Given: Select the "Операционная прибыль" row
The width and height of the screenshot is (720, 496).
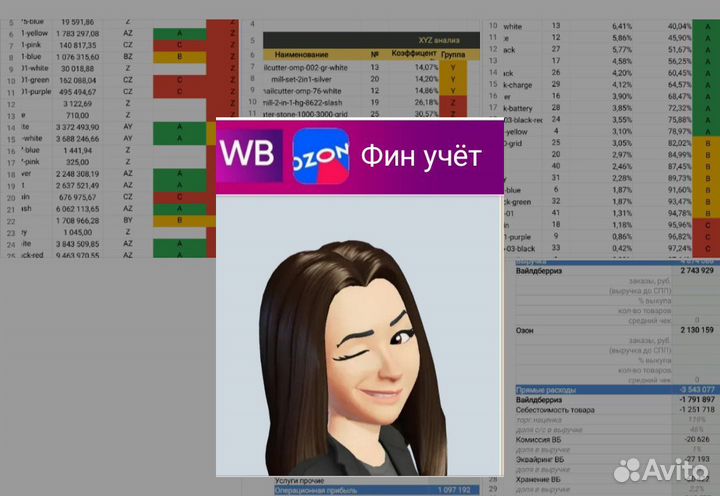Looking at the screenshot, I should pos(377,490).
